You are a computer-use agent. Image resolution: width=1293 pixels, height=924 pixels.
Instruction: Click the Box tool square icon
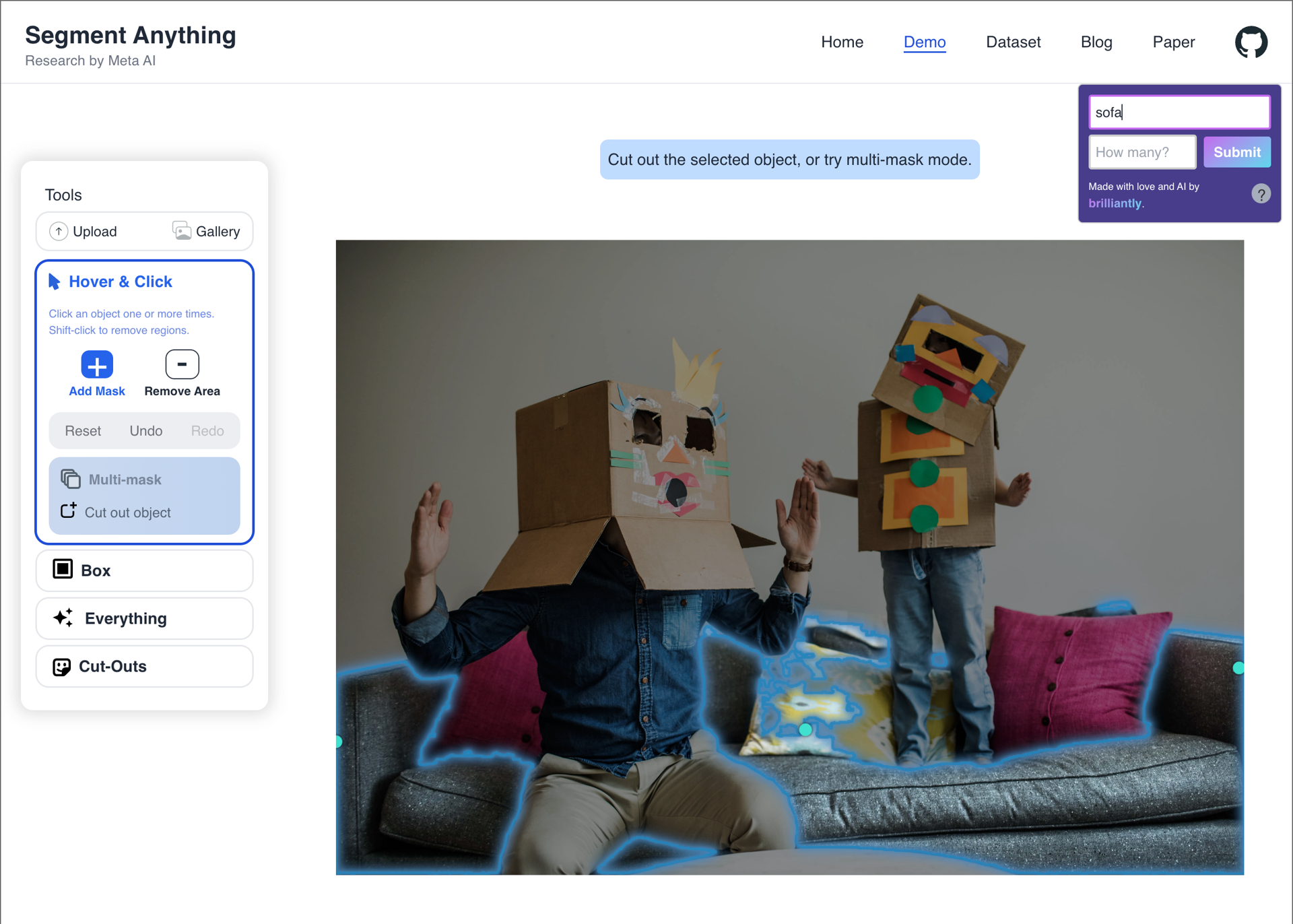pyautogui.click(x=63, y=569)
